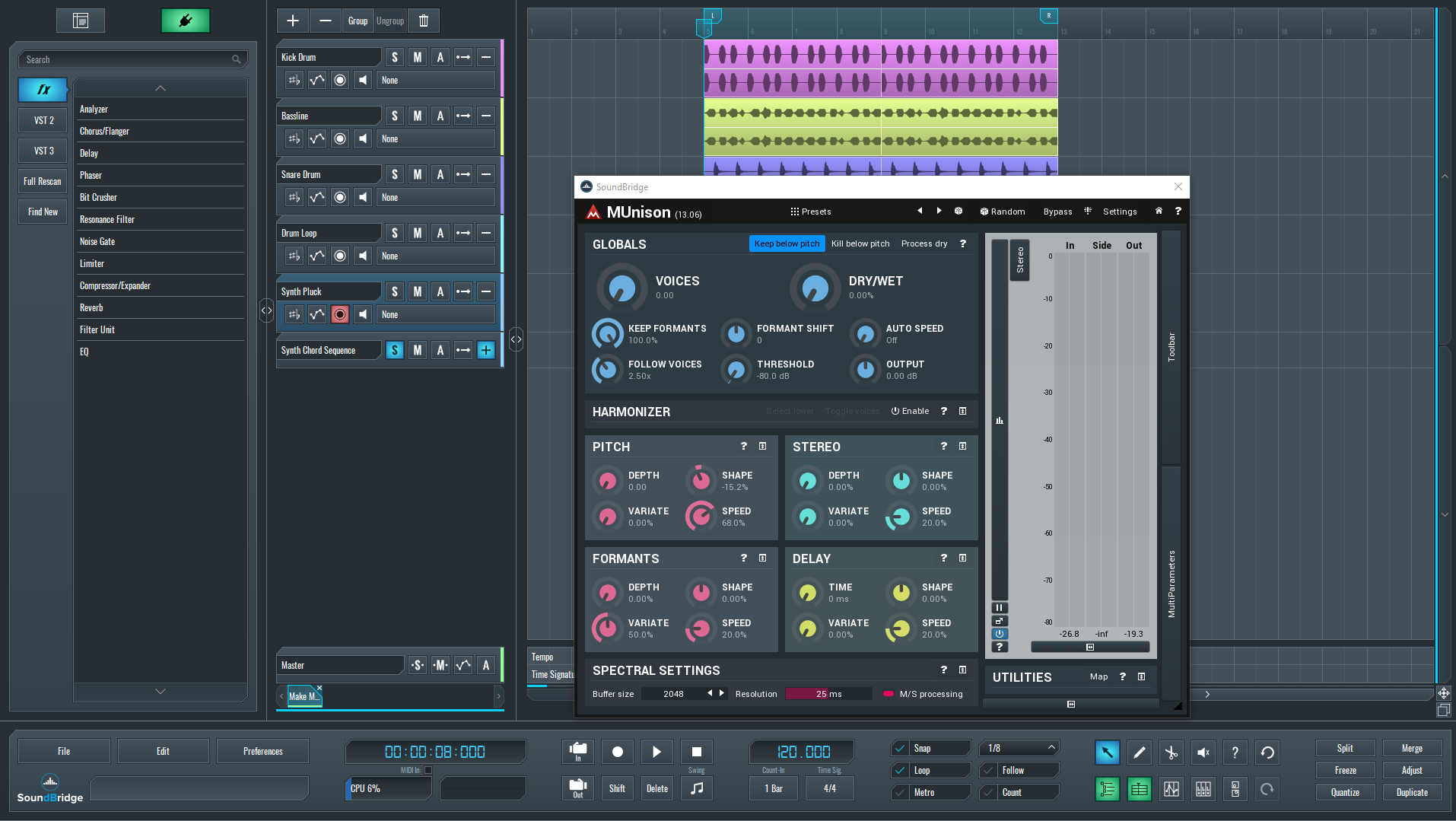1456x821 pixels.
Task: Arm record on Synth Pluck track
Action: point(340,314)
